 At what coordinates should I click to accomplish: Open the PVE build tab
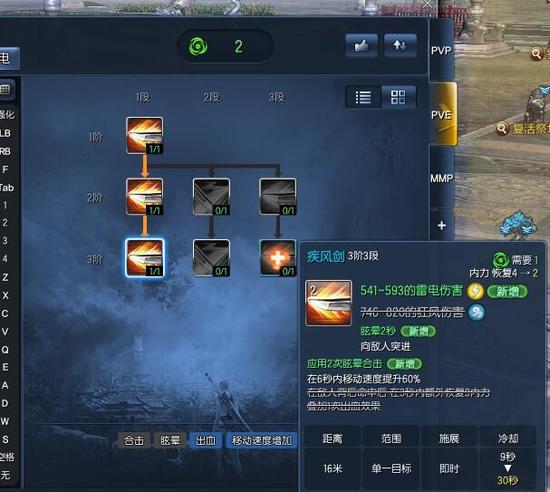tap(443, 114)
